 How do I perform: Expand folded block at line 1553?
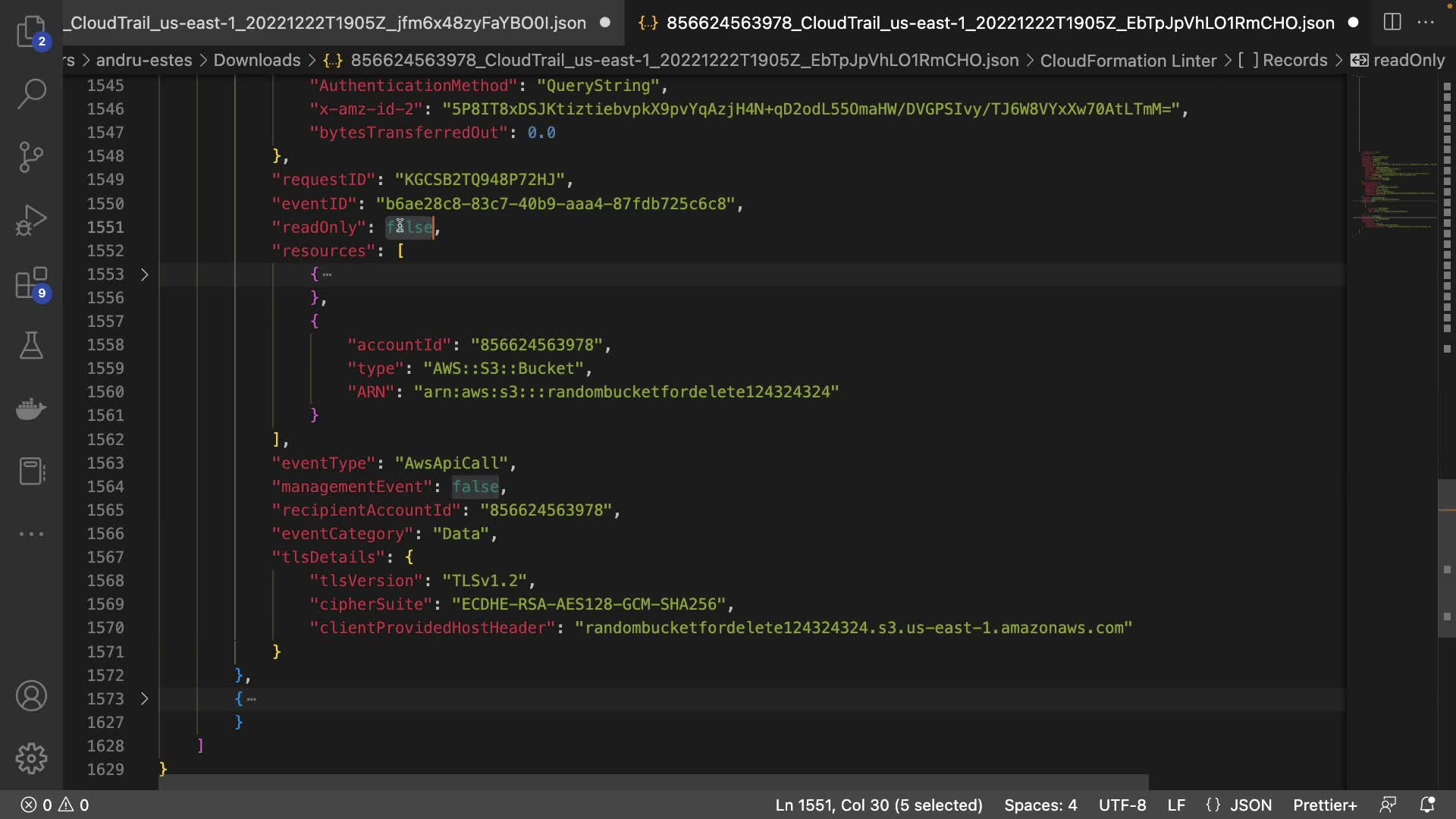144,275
